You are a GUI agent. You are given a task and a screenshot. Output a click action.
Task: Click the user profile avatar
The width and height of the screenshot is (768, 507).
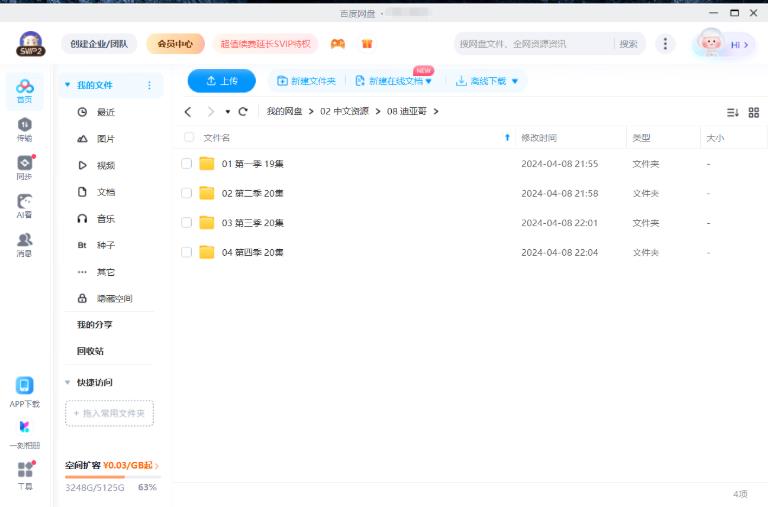coord(710,43)
